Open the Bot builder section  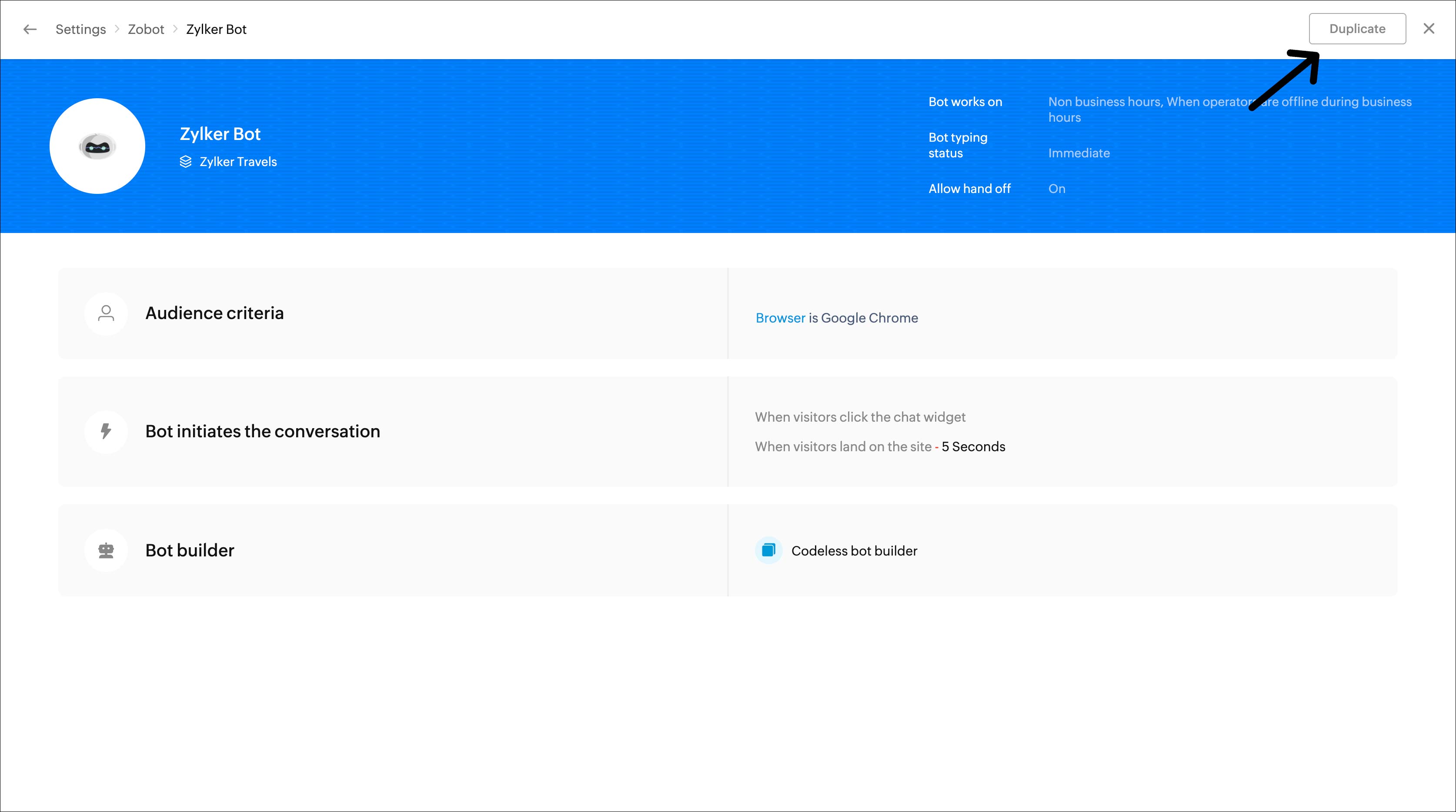click(189, 550)
